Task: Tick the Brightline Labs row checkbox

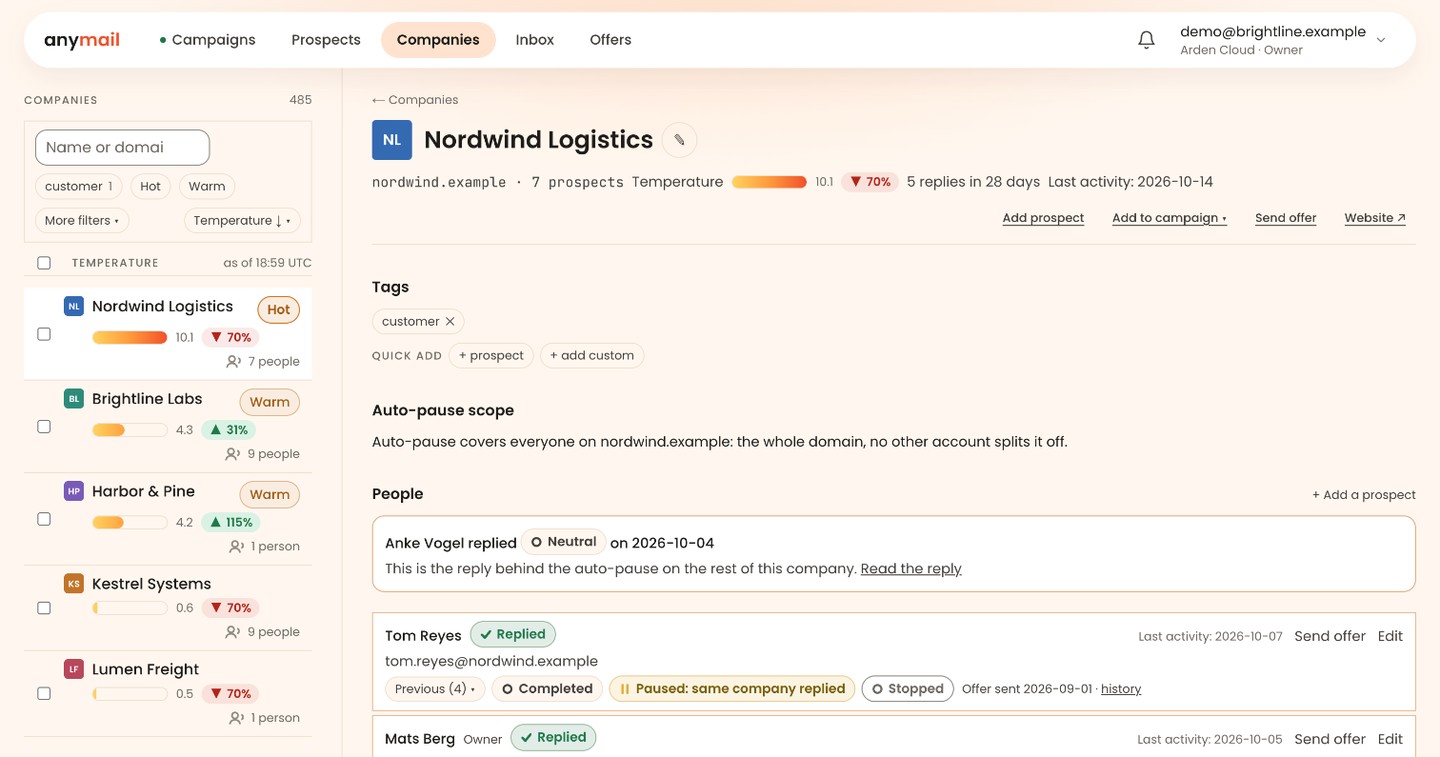Action: tap(44, 427)
